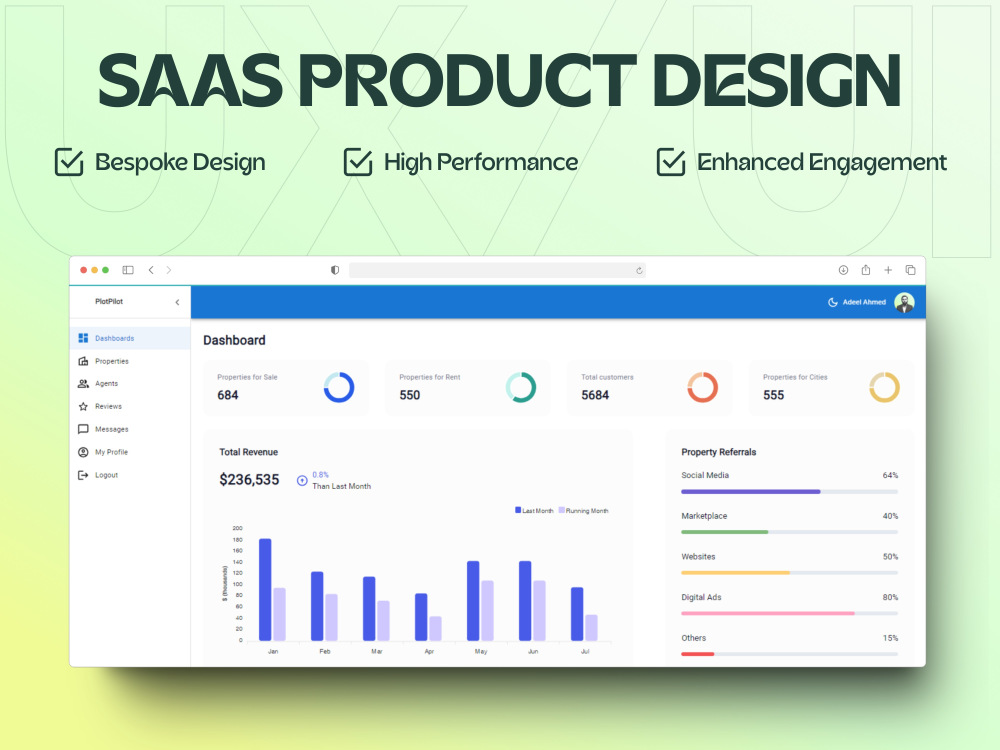This screenshot has width=1000, height=750.
Task: Open Messages in the sidebar
Action: (x=130, y=429)
